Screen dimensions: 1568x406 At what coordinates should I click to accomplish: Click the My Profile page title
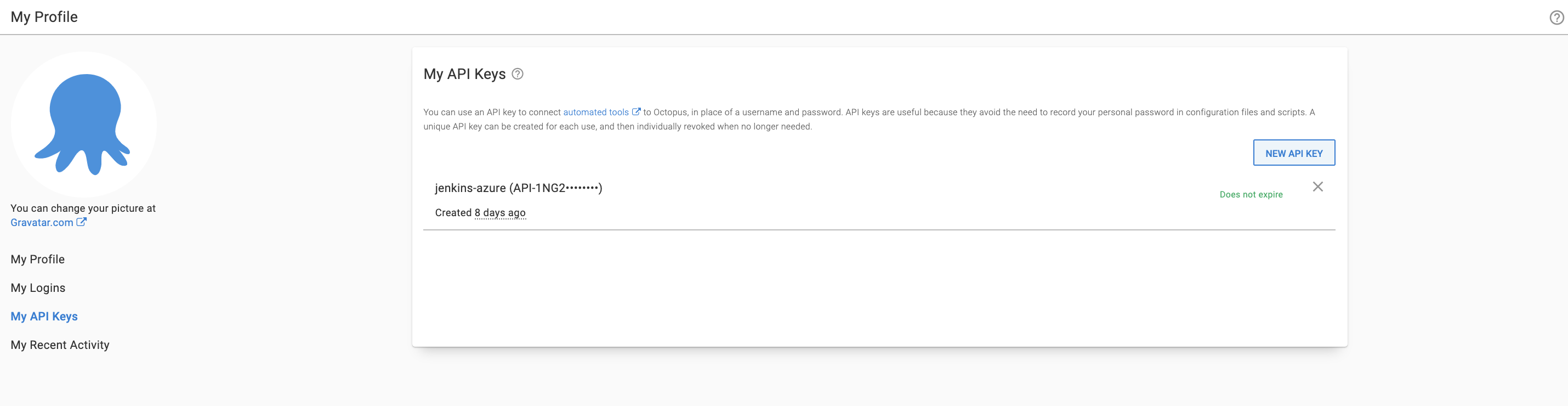[x=44, y=17]
